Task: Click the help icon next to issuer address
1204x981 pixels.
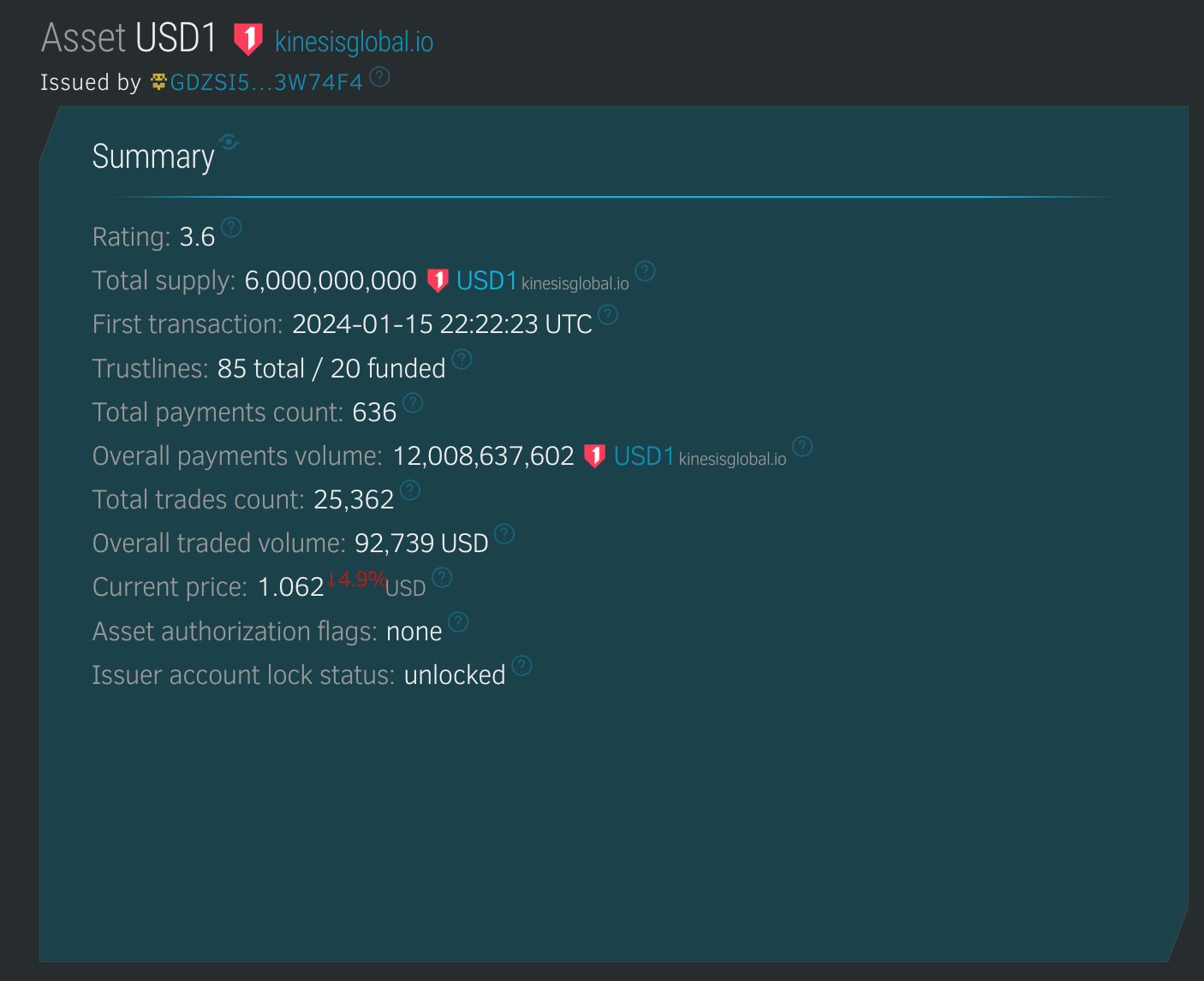Action: pyautogui.click(x=379, y=77)
